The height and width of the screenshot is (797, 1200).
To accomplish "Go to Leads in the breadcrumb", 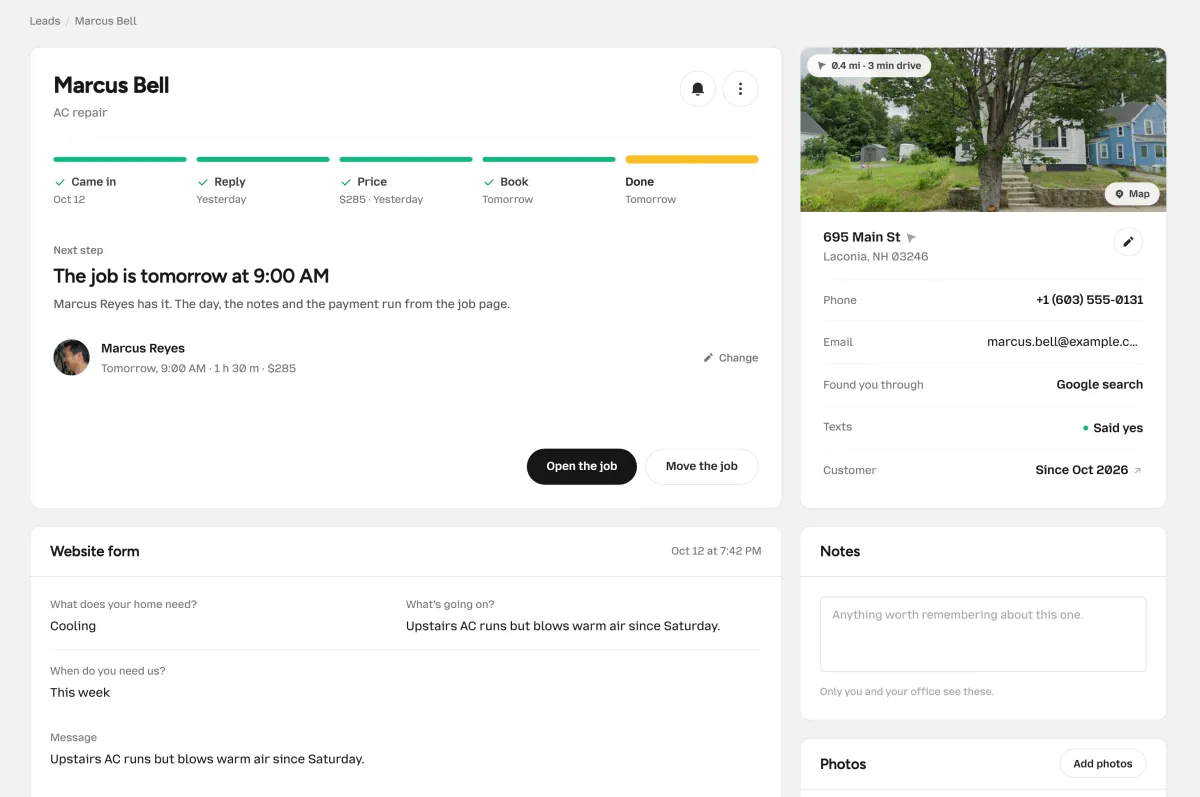I will [x=45, y=21].
